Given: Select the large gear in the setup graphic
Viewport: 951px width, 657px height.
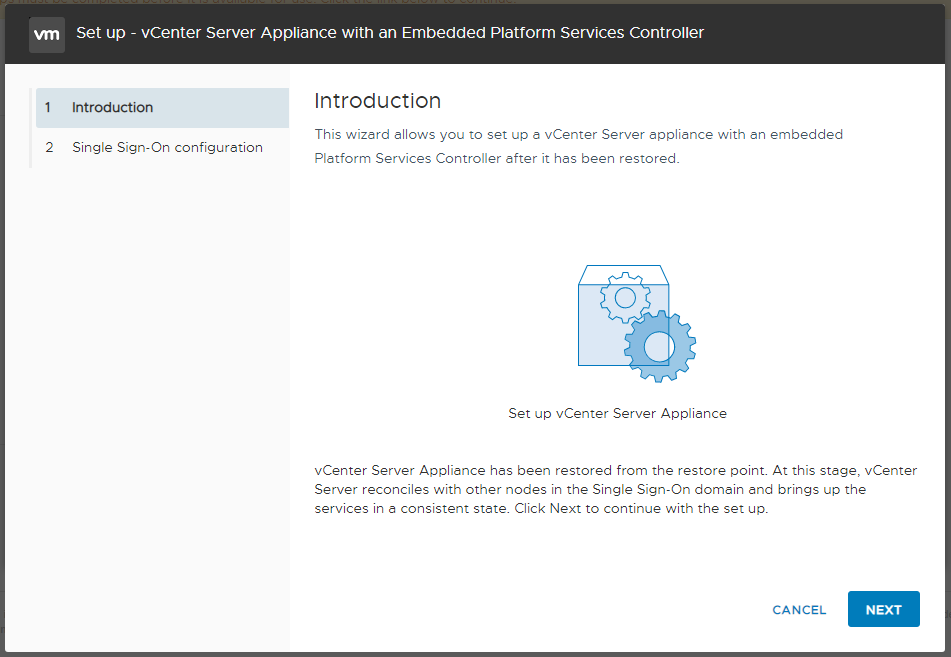Looking at the screenshot, I should (x=657, y=345).
